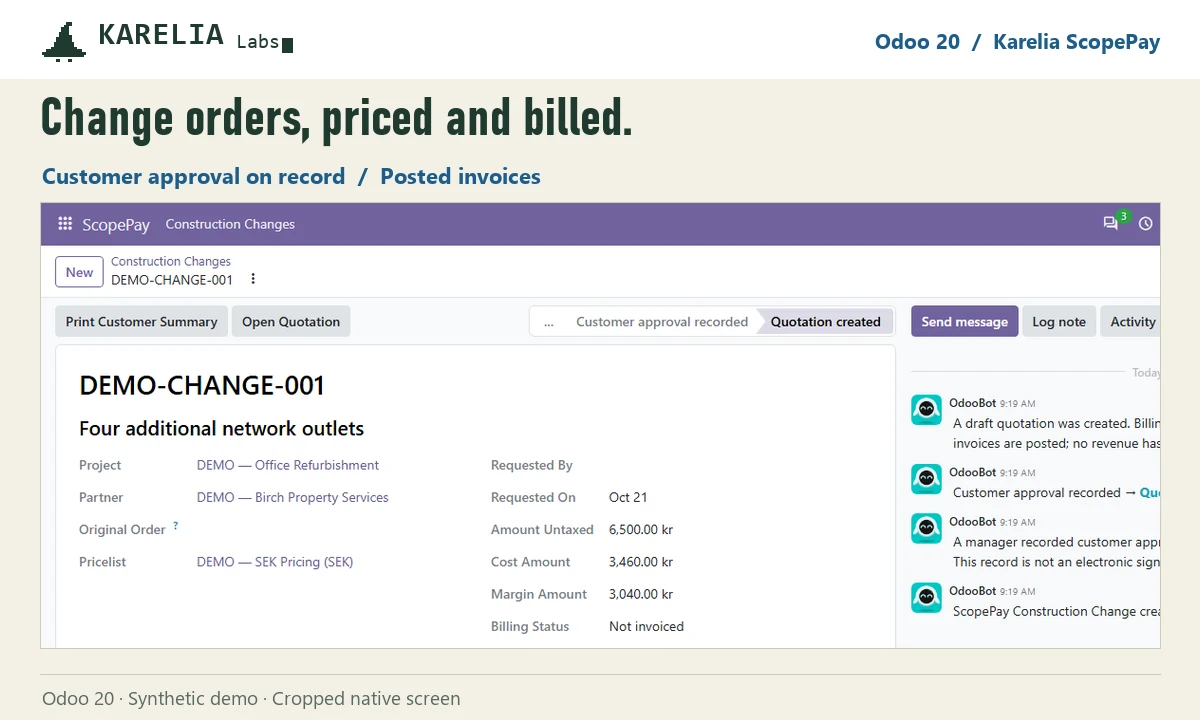
Task: Click OdooBot avatar beside draft quotation message
Action: pyautogui.click(x=926, y=410)
